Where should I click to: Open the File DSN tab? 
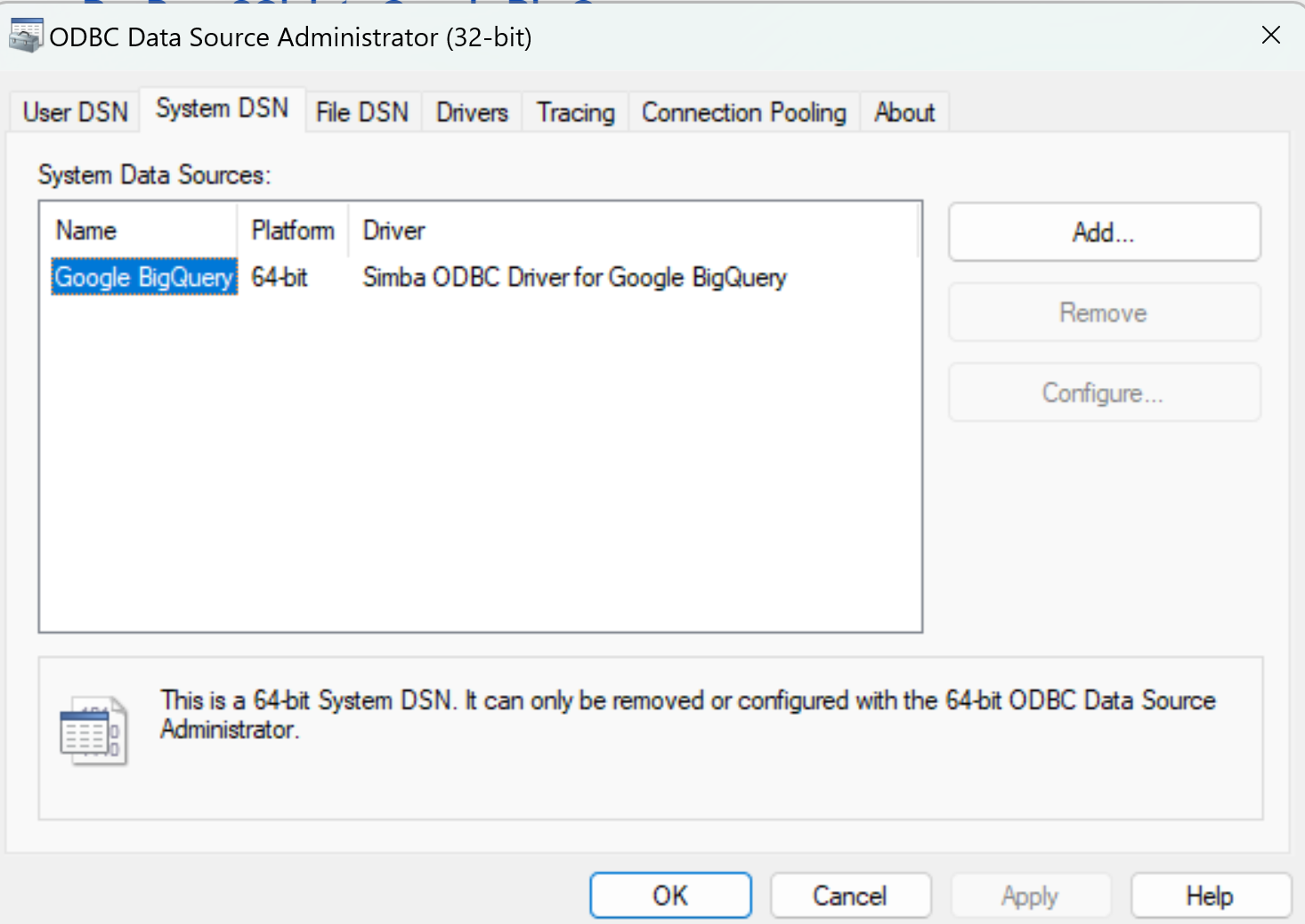[362, 112]
